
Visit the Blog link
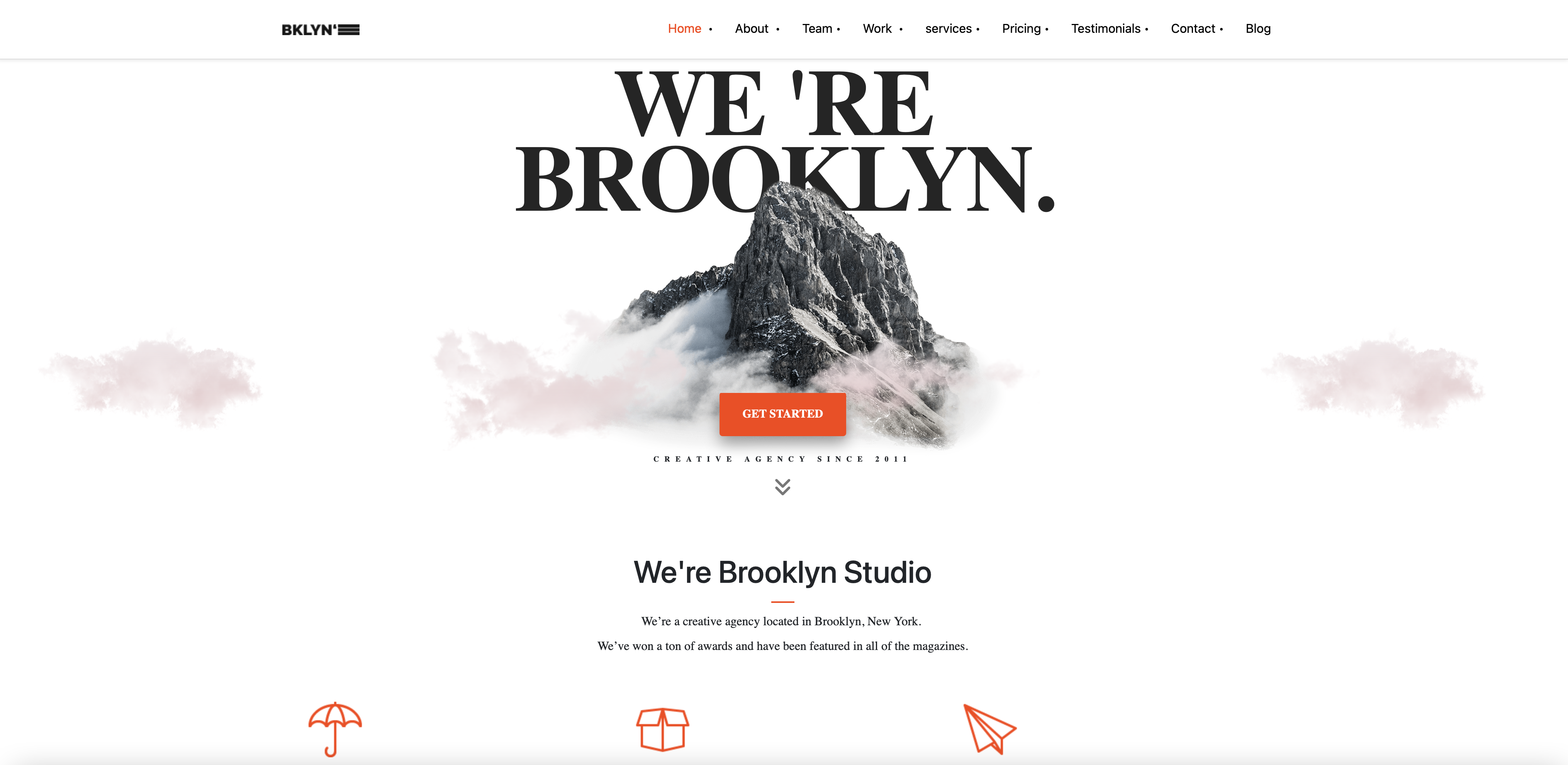(x=1257, y=29)
